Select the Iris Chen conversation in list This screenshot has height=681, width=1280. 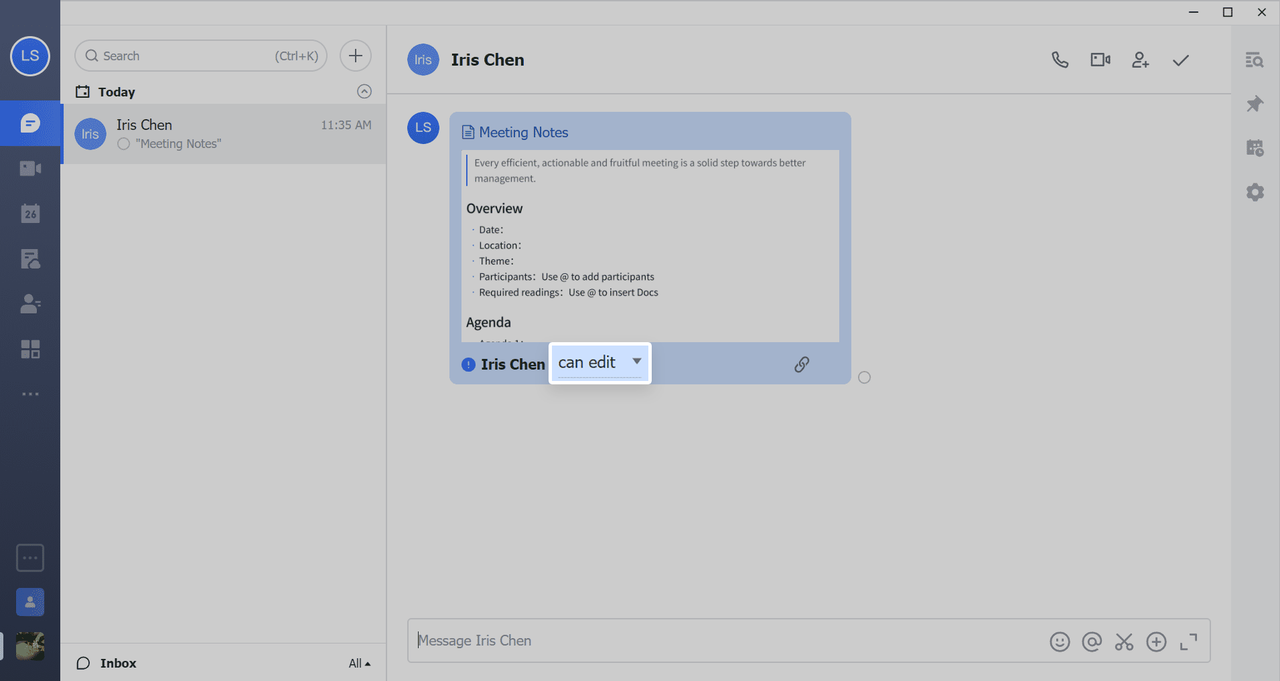tap(223, 134)
